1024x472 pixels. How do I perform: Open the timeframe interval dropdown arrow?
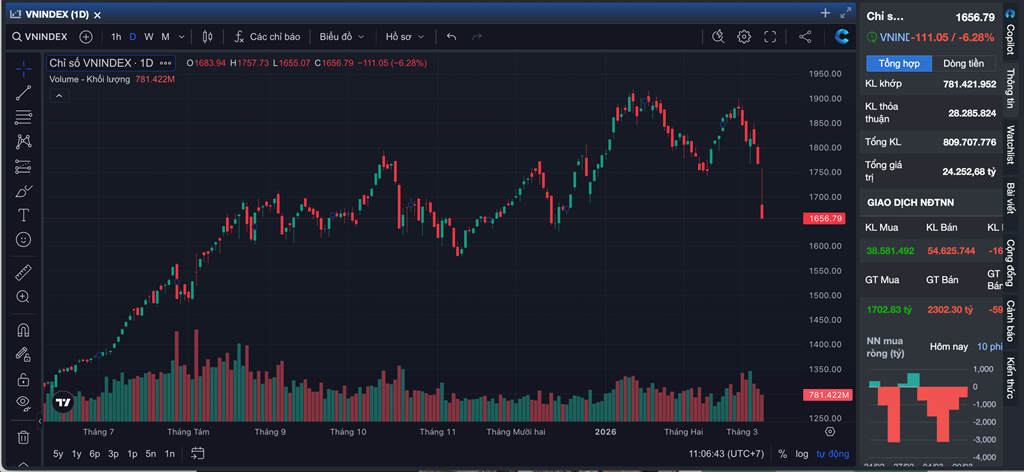[x=181, y=37]
